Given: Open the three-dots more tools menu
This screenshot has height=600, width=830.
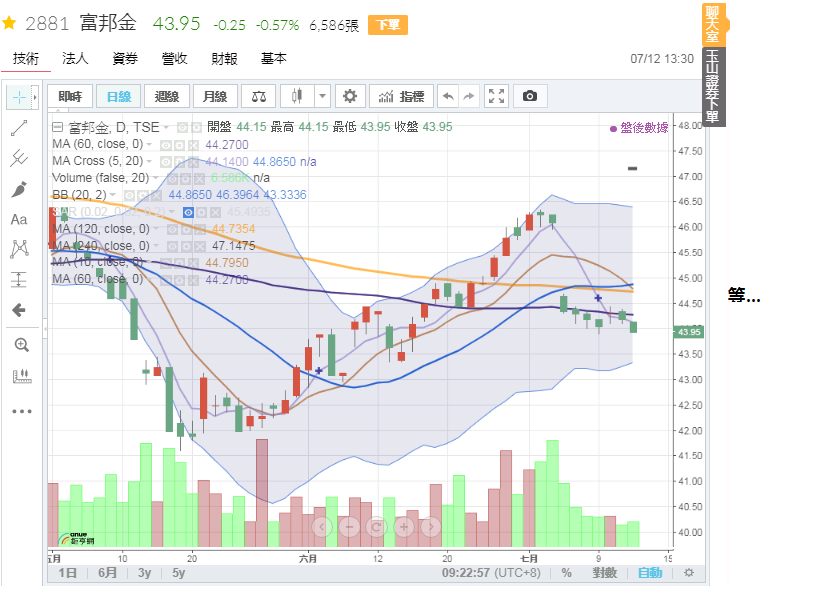Looking at the screenshot, I should click(x=22, y=411).
